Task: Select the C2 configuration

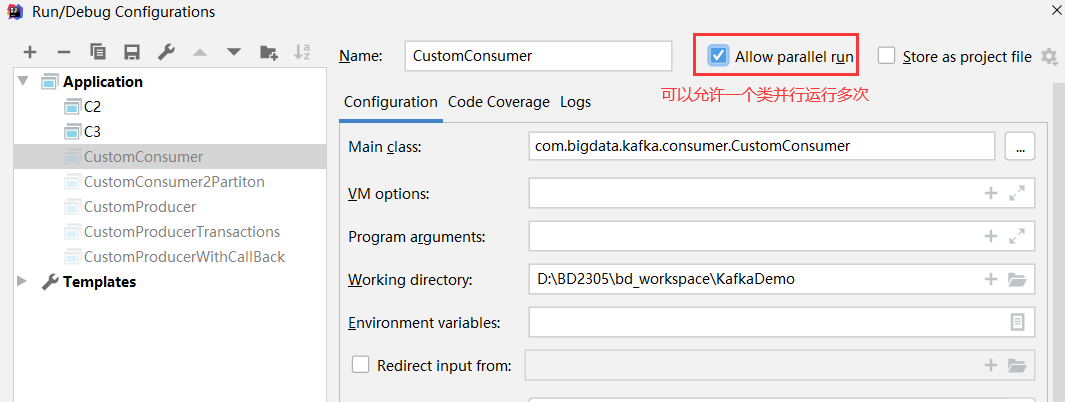Action: 92,107
